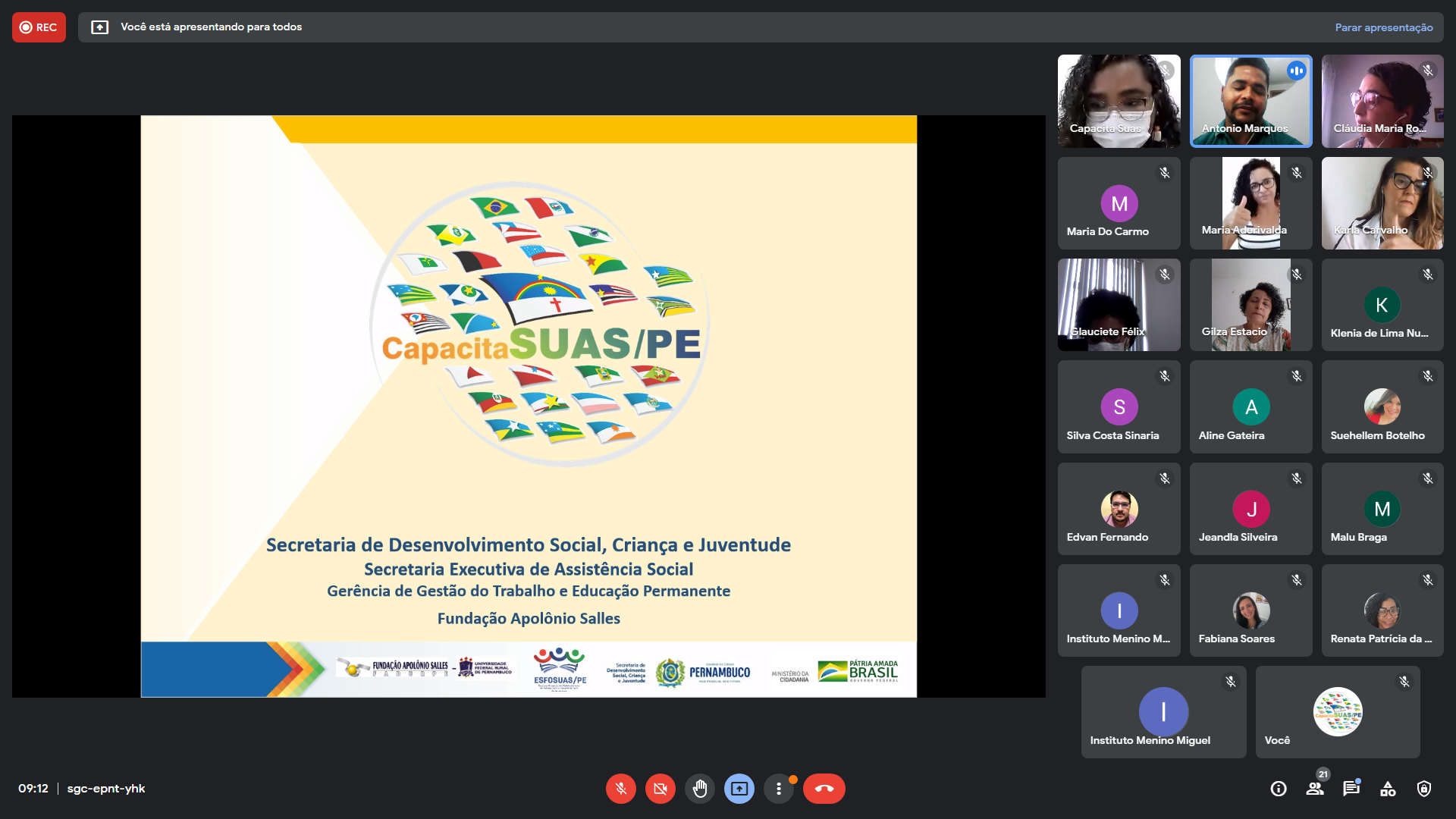
Task: Click Maria Do Carmo participant tile
Action: (1119, 203)
